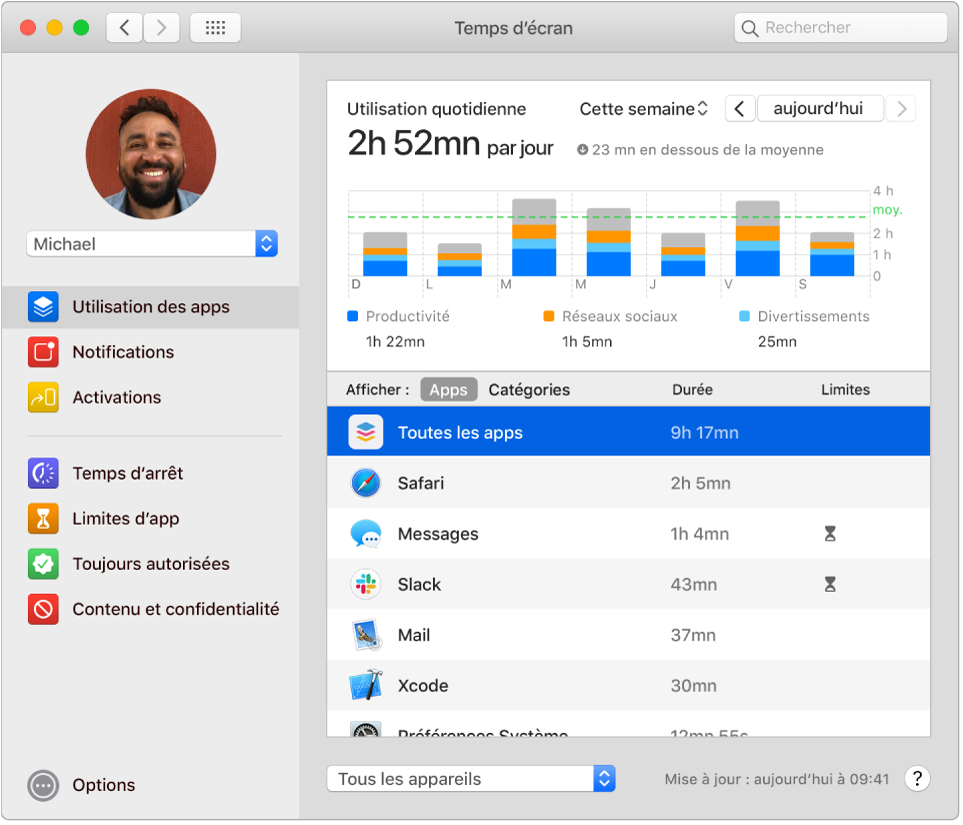Viewport: 963px width, 825px height.
Task: Open the Cette semaine period selector
Action: (642, 108)
